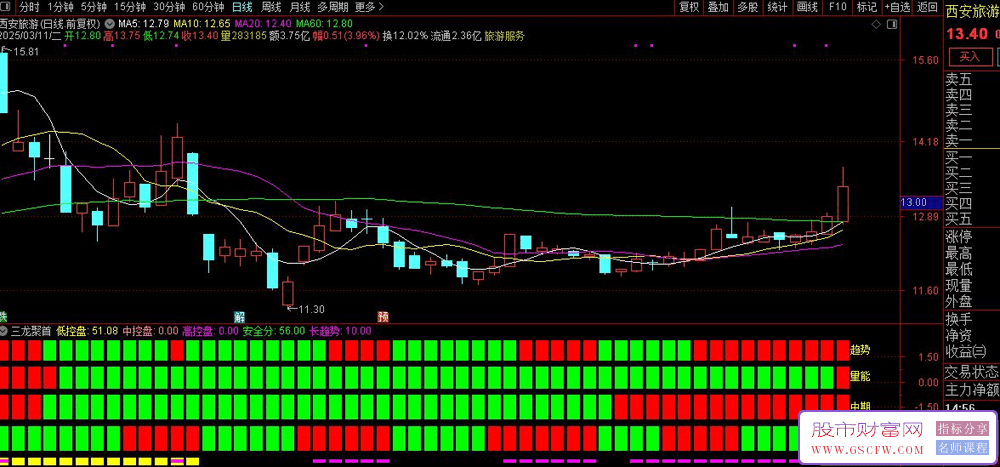Viewport: 1000px width, 467px height.
Task: Open the 画线 drawing tools
Action: click(808, 7)
